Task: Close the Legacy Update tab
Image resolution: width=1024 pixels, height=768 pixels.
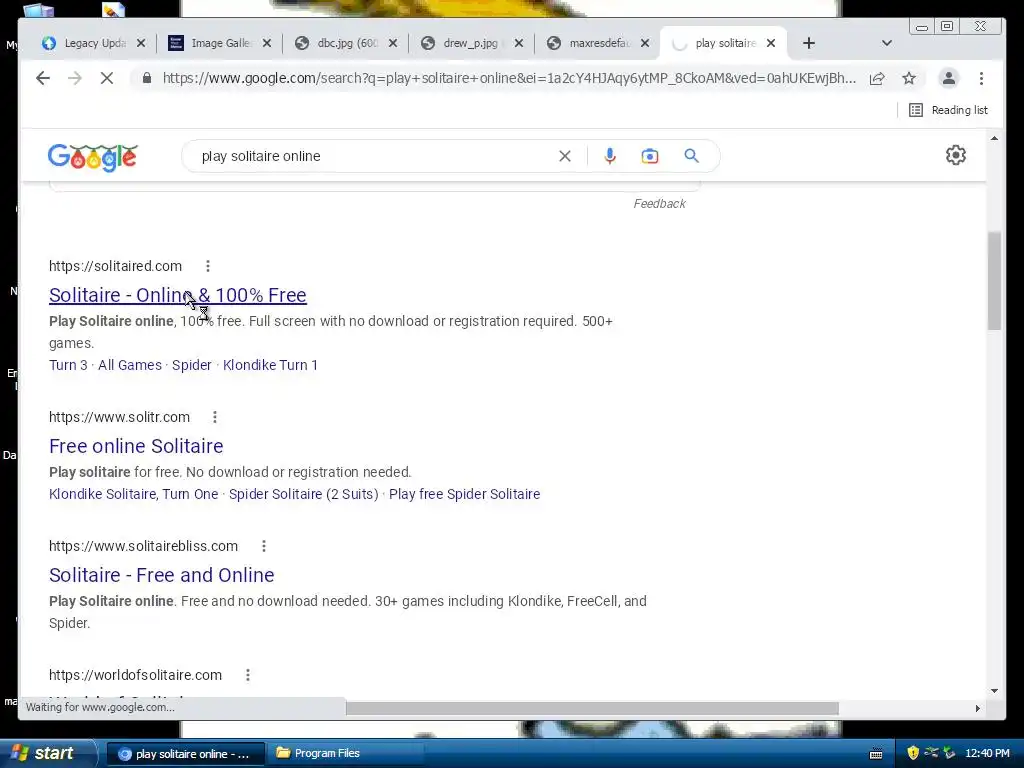Action: 140,43
